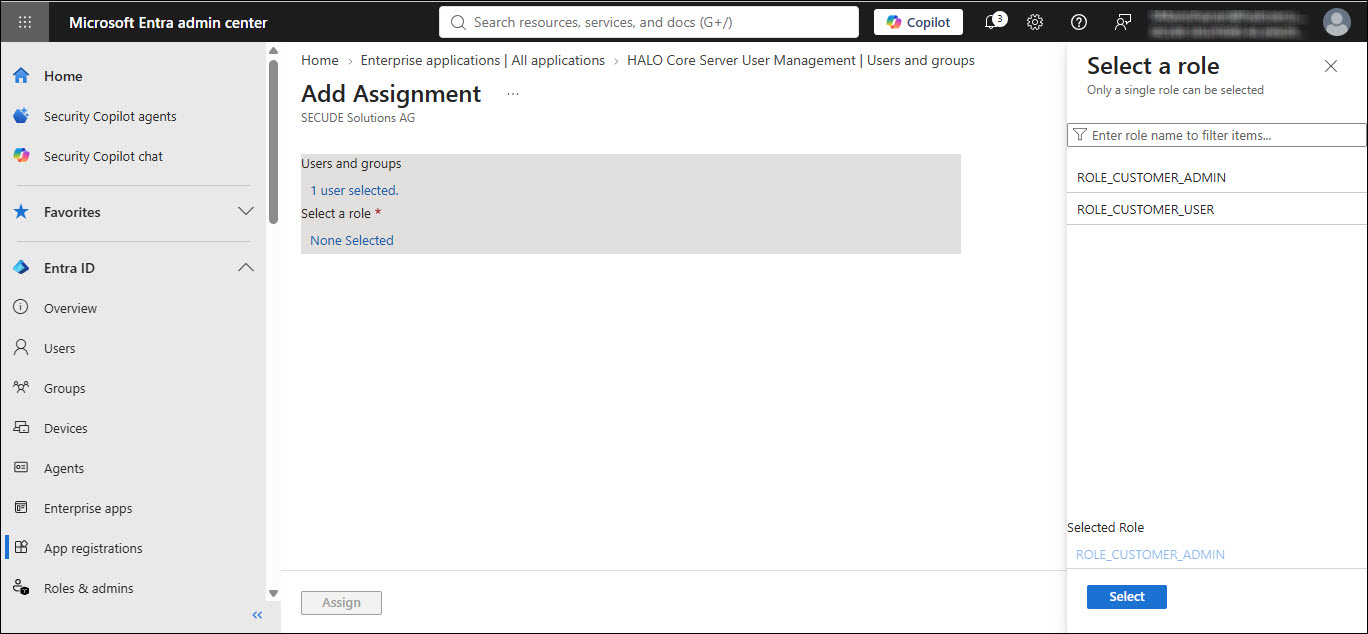Viewport: 1368px width, 634px height.
Task: Expand the Favorites section
Action: 246,211
